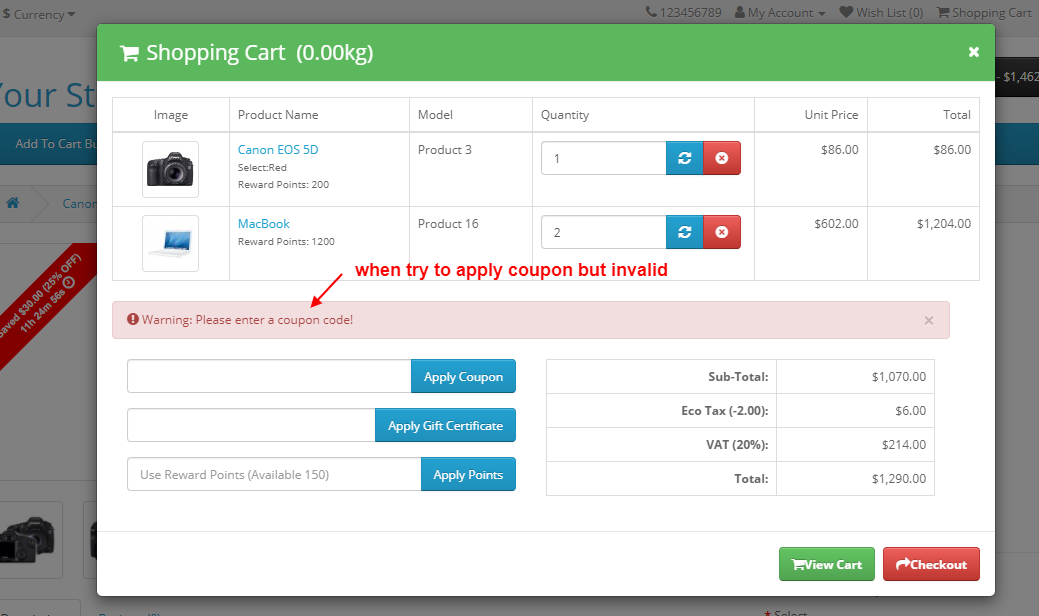Click Apply Gift Certificate
Screen dimensions: 1039x616
pyautogui.click(x=445, y=425)
